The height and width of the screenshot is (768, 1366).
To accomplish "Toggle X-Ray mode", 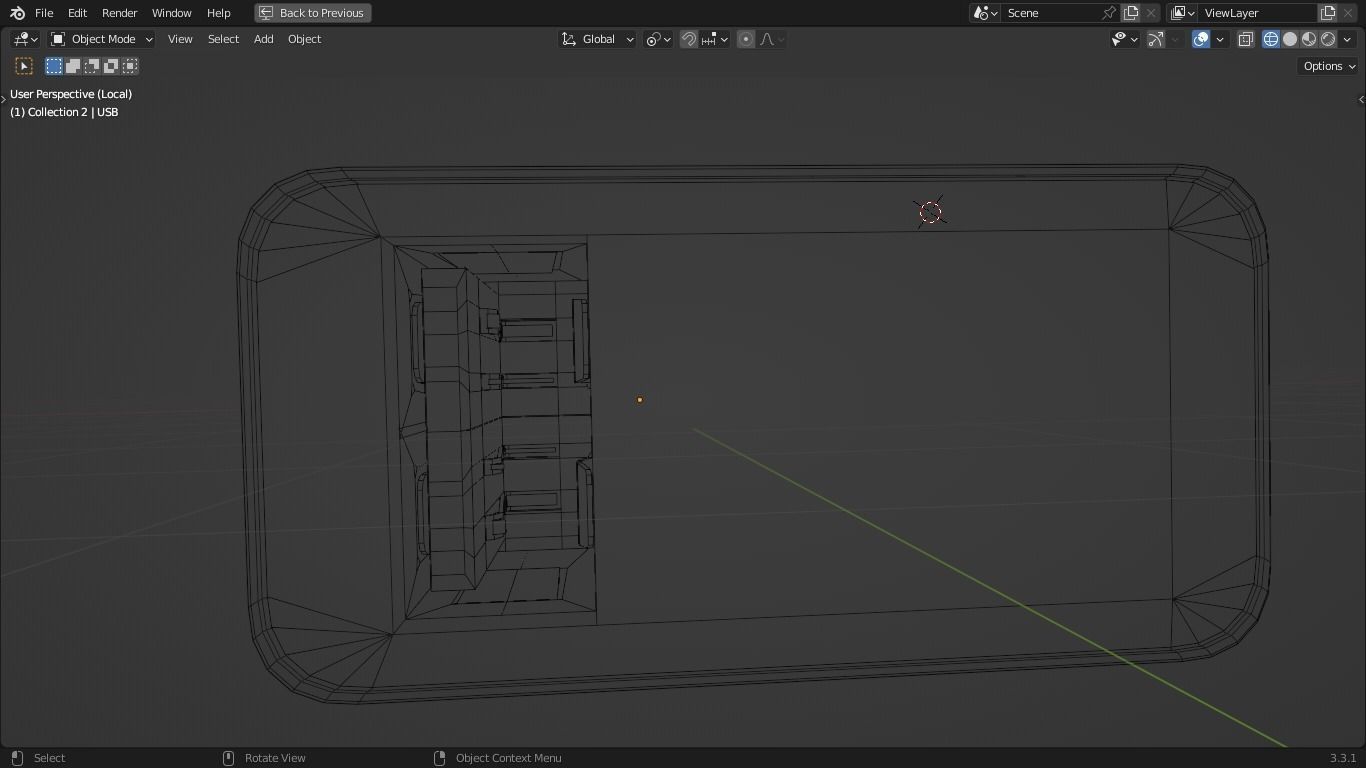I will [x=1246, y=39].
